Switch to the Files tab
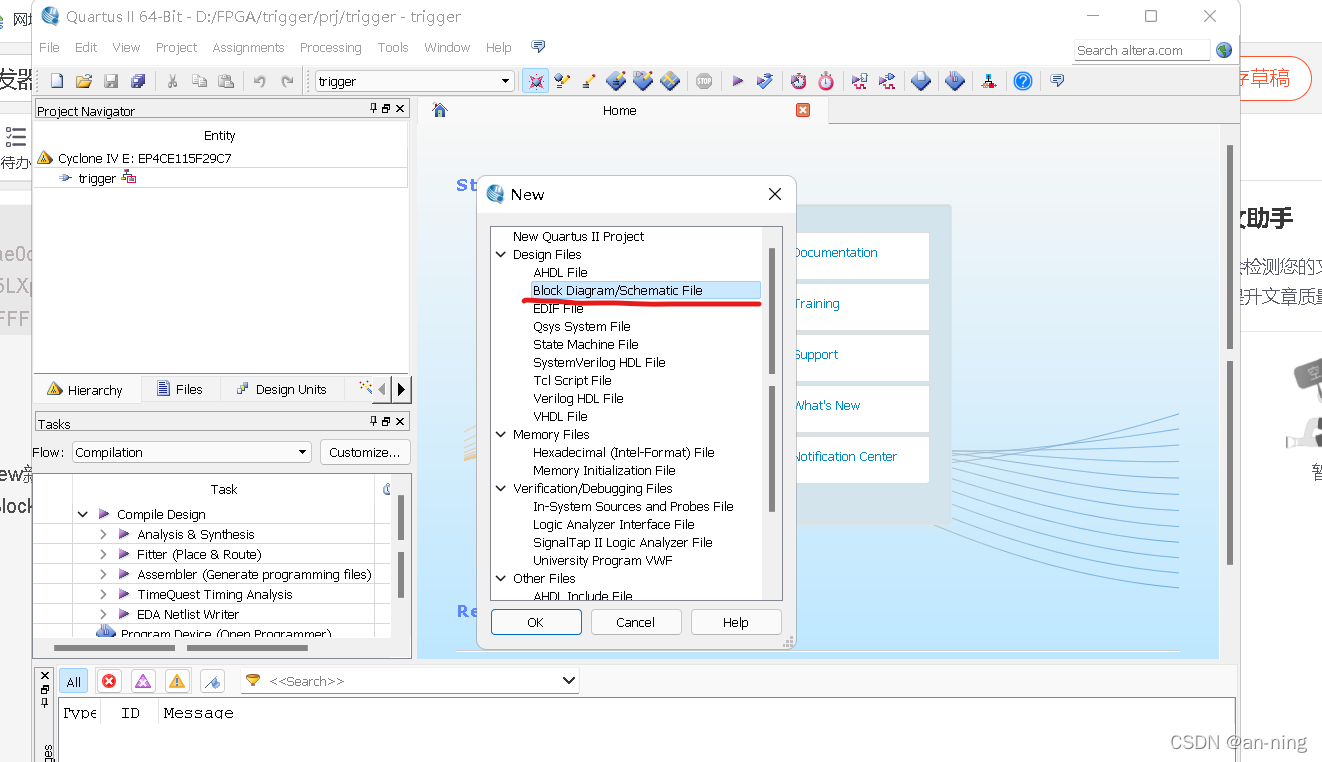Screen dimensions: 1322x762 pyautogui.click(x=180, y=389)
